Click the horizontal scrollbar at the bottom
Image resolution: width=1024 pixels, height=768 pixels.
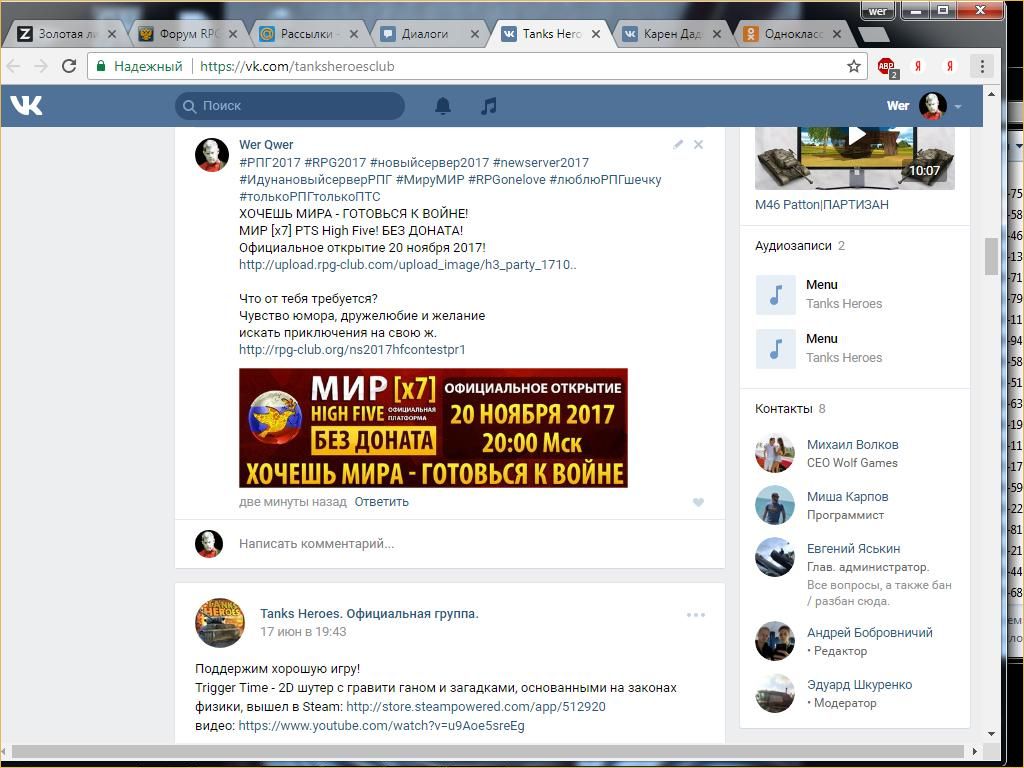(488, 751)
